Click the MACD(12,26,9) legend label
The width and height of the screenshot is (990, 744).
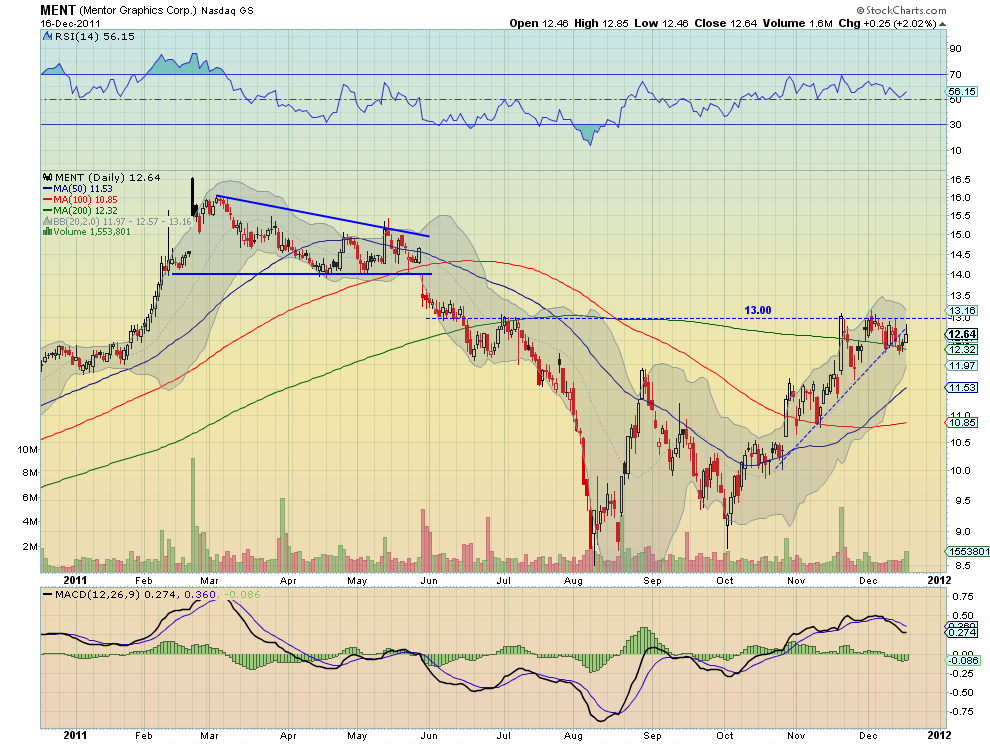[98, 594]
